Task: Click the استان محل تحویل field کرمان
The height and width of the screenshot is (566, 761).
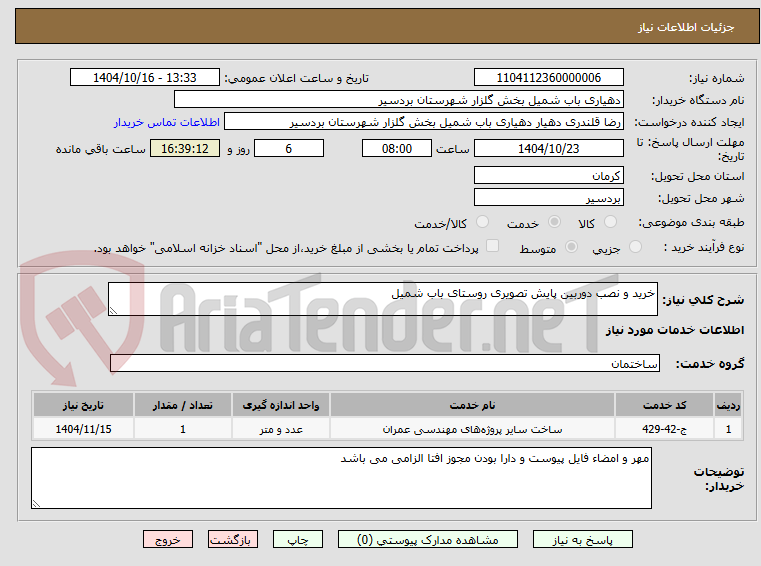Action: [x=548, y=175]
